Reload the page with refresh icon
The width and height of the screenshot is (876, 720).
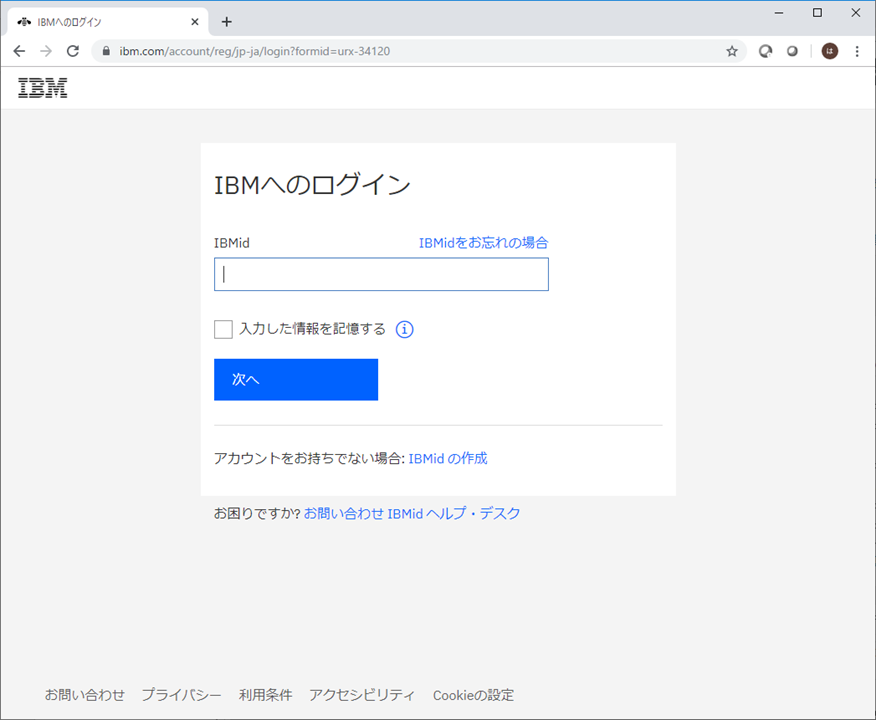(72, 51)
